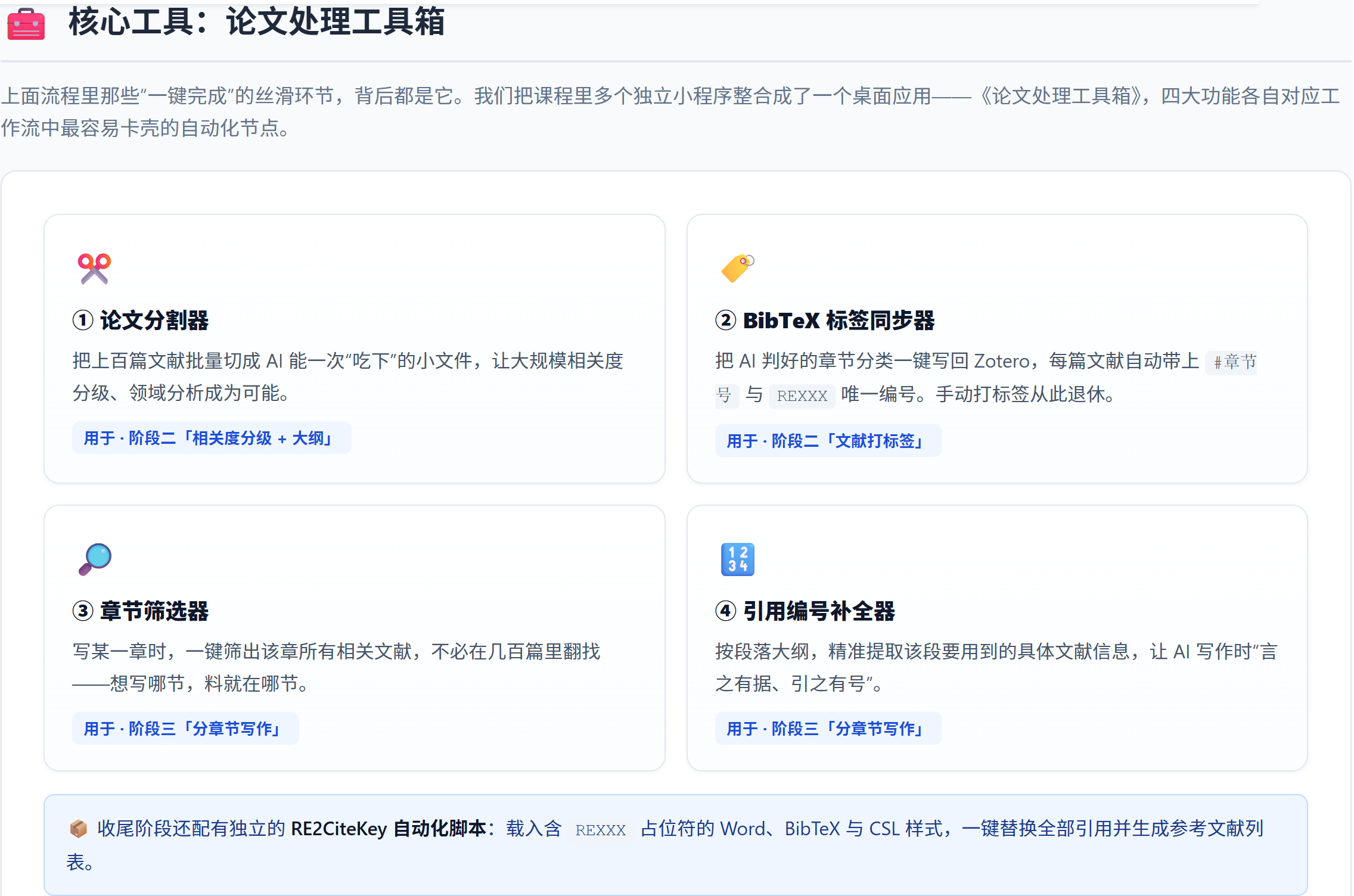Click the #章节号 code chip in BibTeX card
This screenshot has width=1354, height=896.
[1231, 362]
